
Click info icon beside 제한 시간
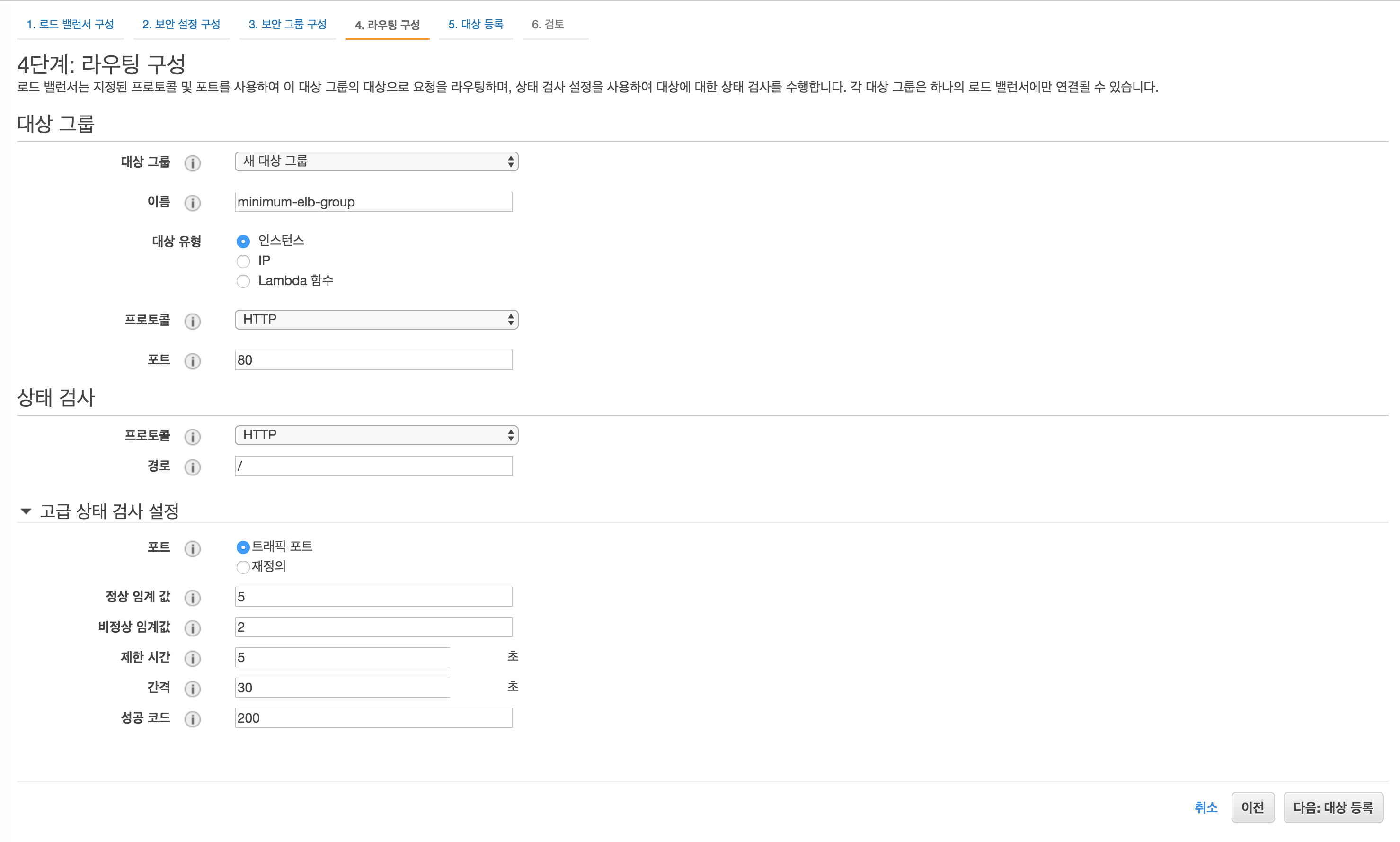[x=192, y=659]
